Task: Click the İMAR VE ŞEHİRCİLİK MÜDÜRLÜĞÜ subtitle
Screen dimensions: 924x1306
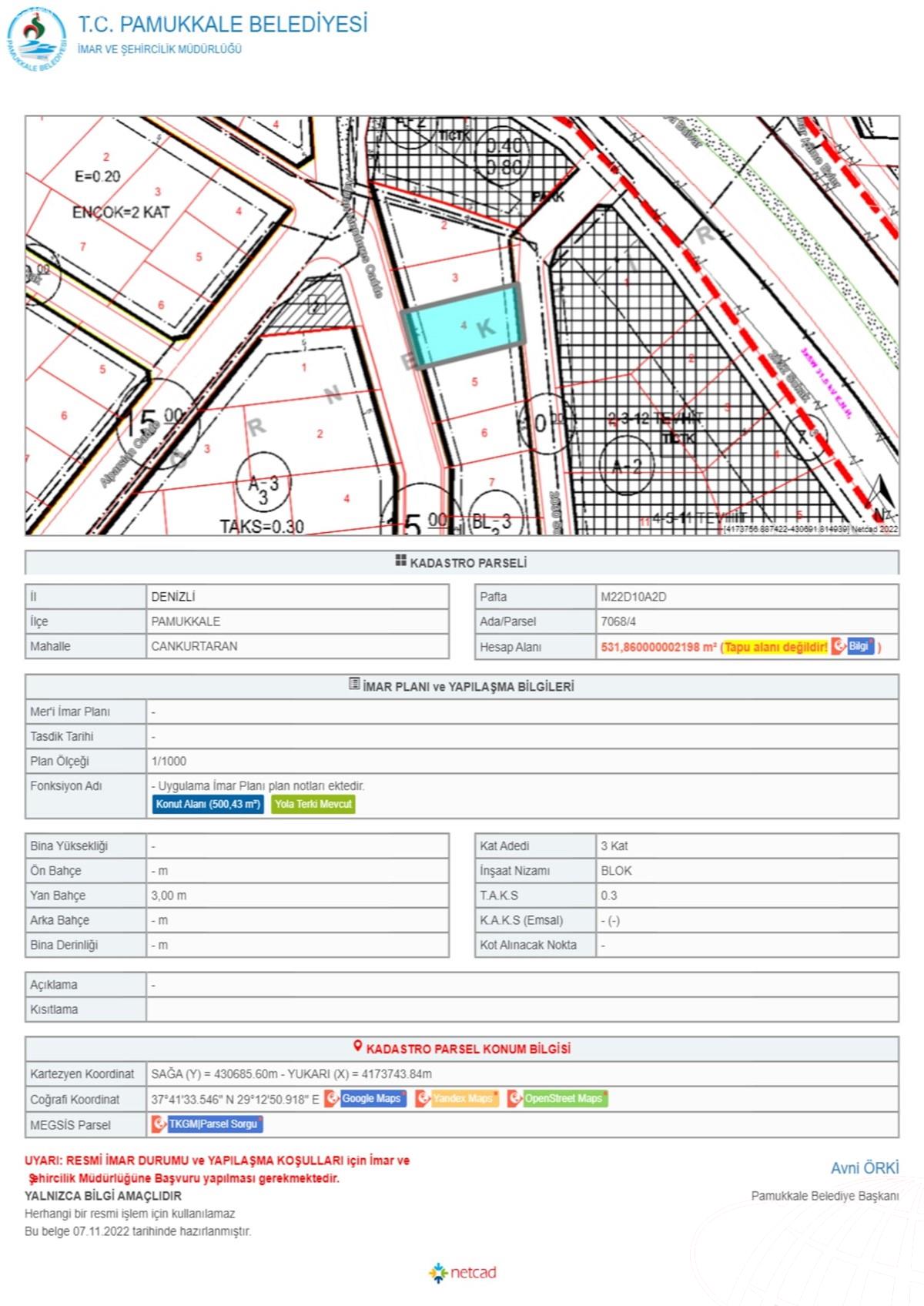Action: tap(159, 49)
